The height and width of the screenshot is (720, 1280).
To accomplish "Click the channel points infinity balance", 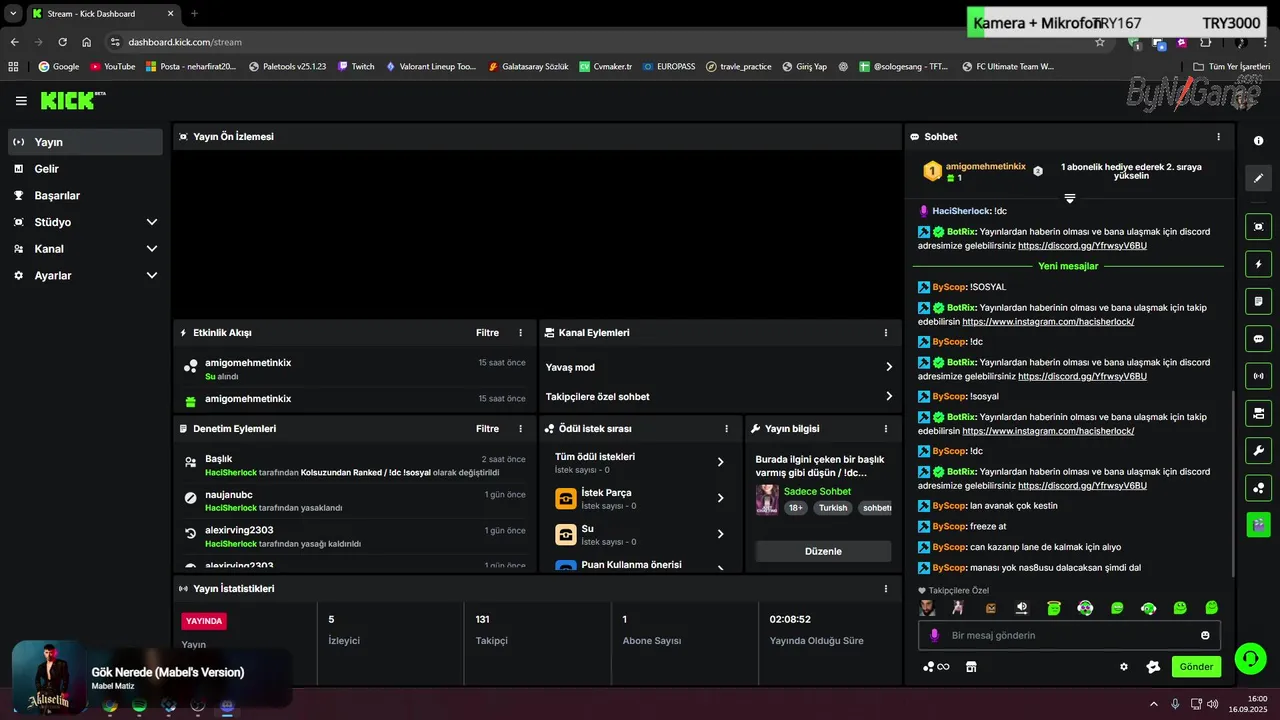I will pyautogui.click(x=936, y=667).
